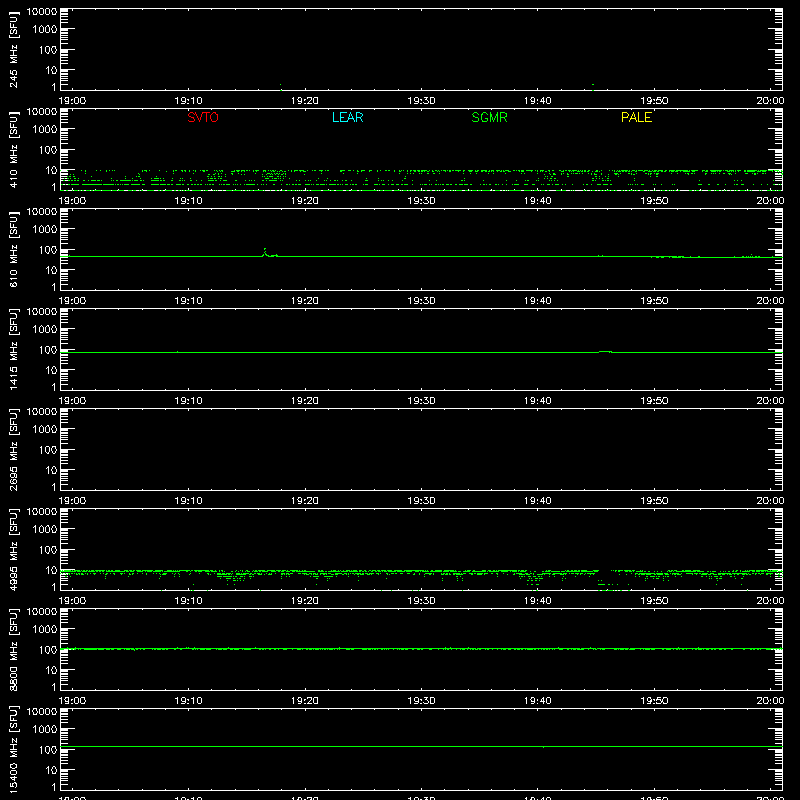Image resolution: width=800 pixels, height=800 pixels.
Task: Click 19:40 tick under the 4995 MHz panel
Action: click(538, 601)
